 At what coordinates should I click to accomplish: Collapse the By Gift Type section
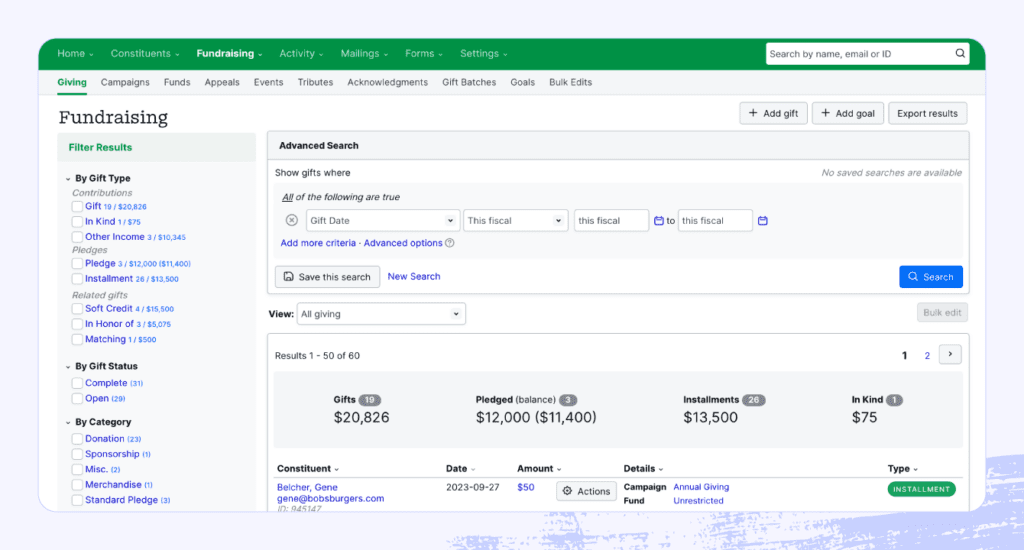(68, 178)
